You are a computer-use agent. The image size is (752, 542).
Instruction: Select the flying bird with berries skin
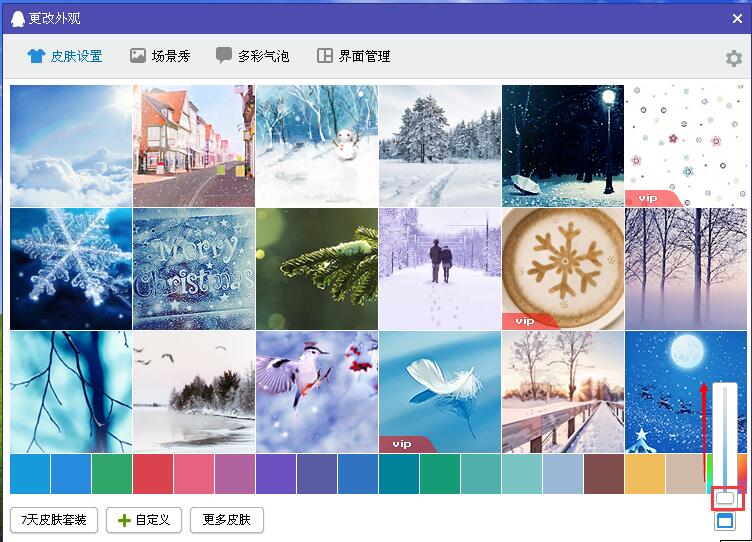317,392
